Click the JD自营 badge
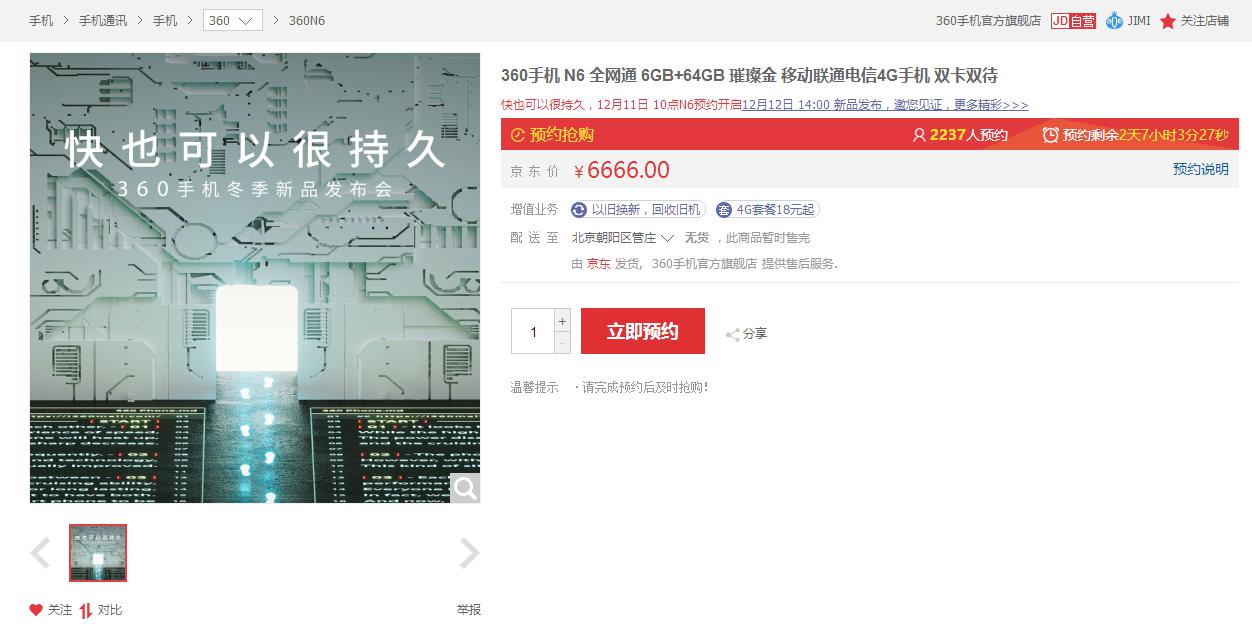Screen dimensions: 1252x631 point(1073,21)
